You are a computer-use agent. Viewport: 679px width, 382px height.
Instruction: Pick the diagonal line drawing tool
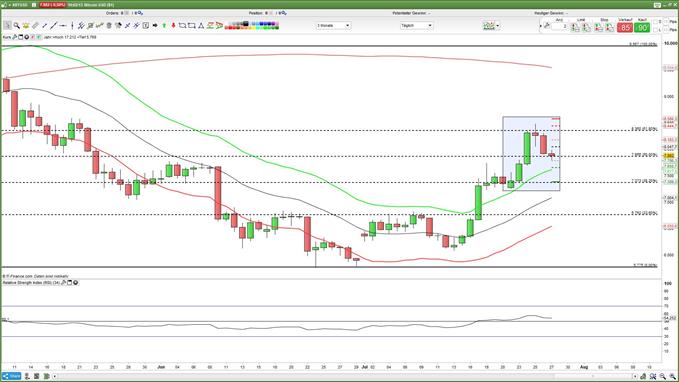pyautogui.click(x=53, y=26)
